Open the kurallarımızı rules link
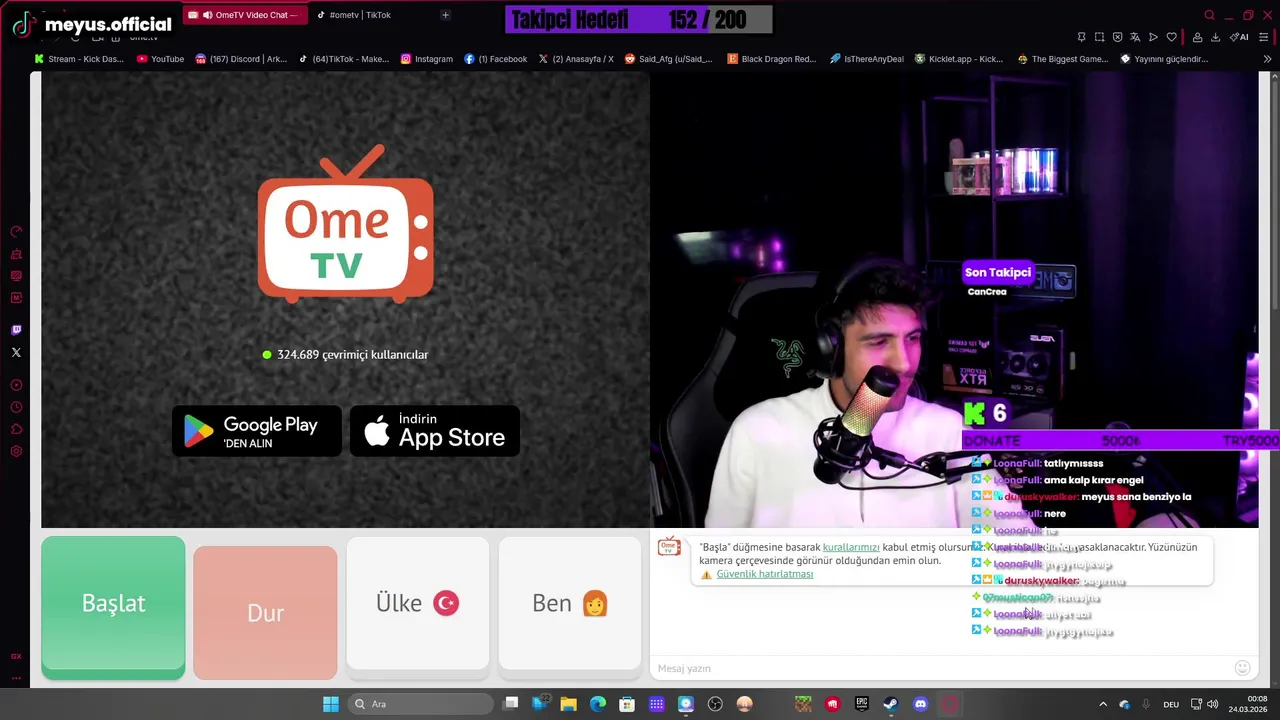Viewport: 1280px width, 720px height. pos(851,547)
